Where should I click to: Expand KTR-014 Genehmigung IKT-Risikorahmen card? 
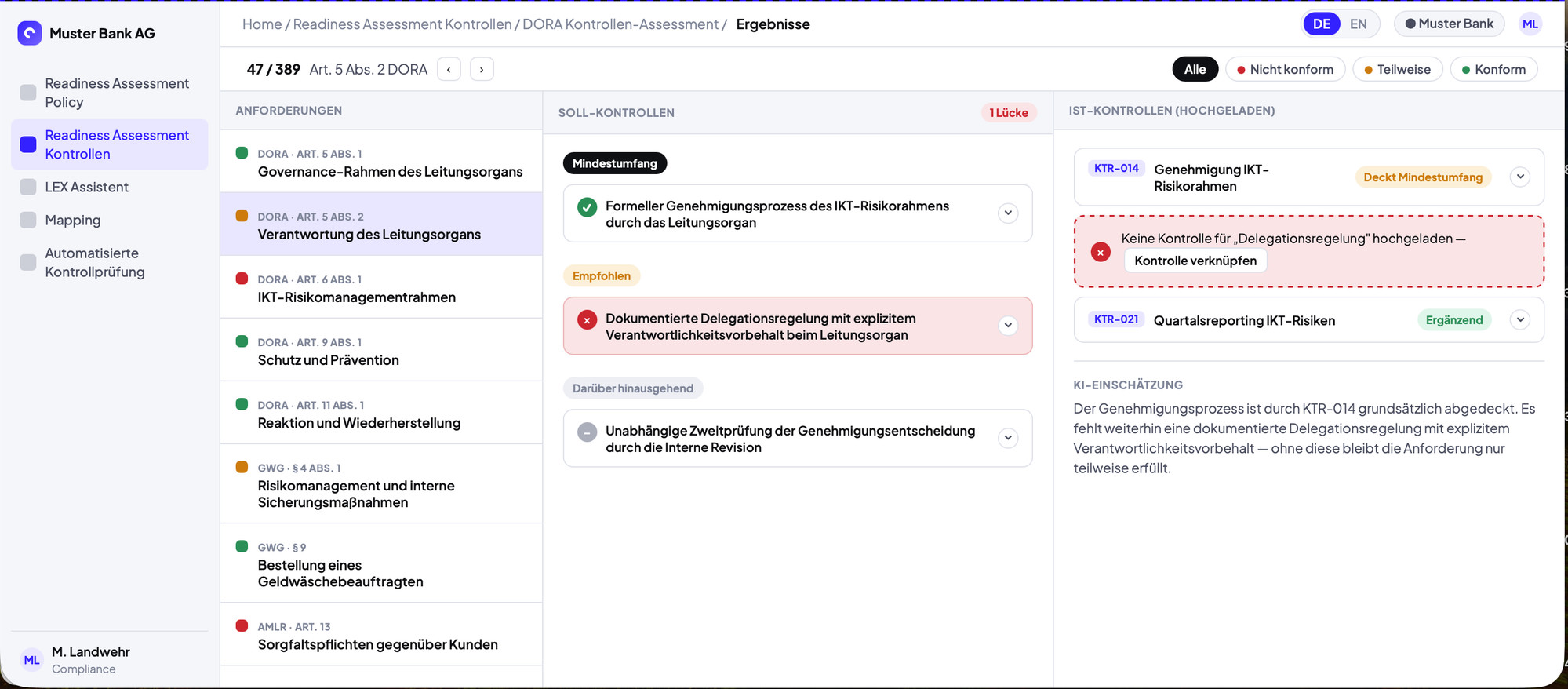coord(1520,177)
